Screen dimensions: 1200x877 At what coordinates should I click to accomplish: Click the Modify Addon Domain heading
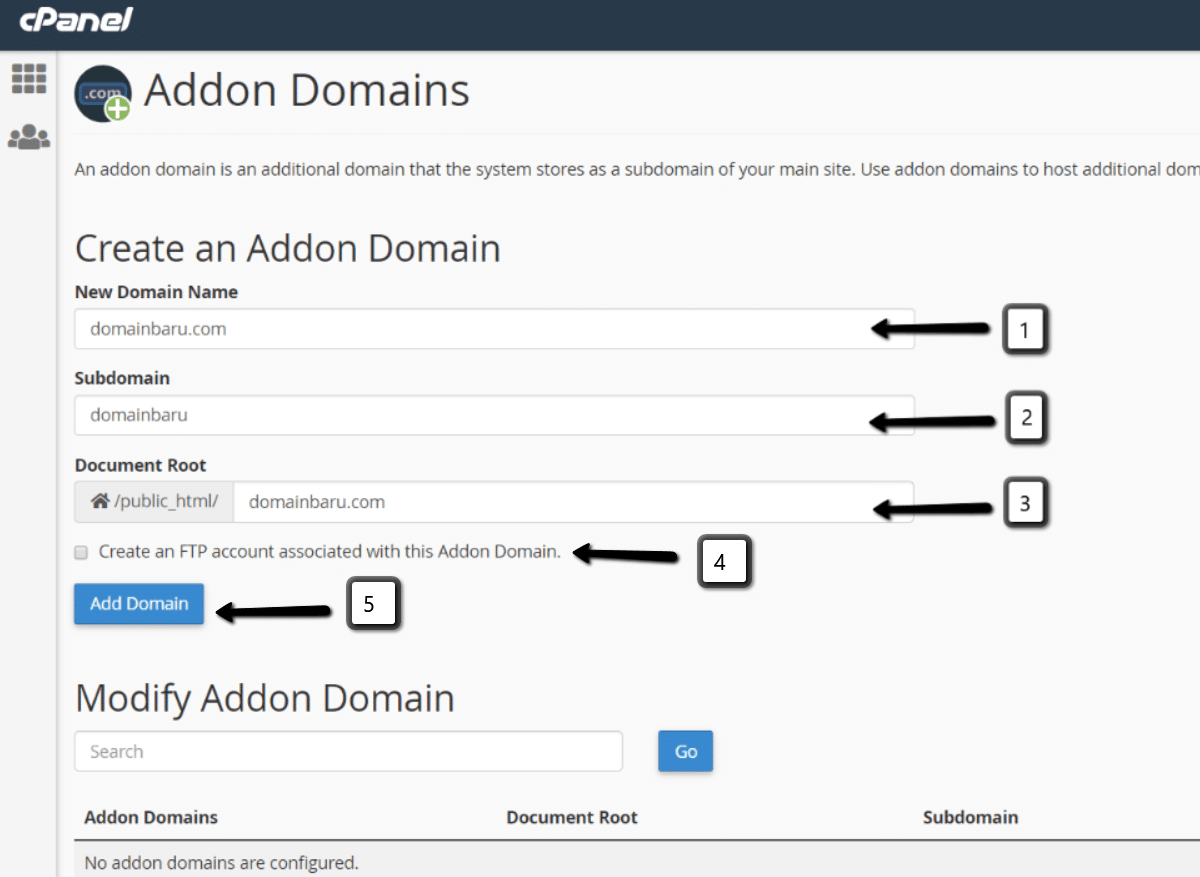[x=264, y=698]
